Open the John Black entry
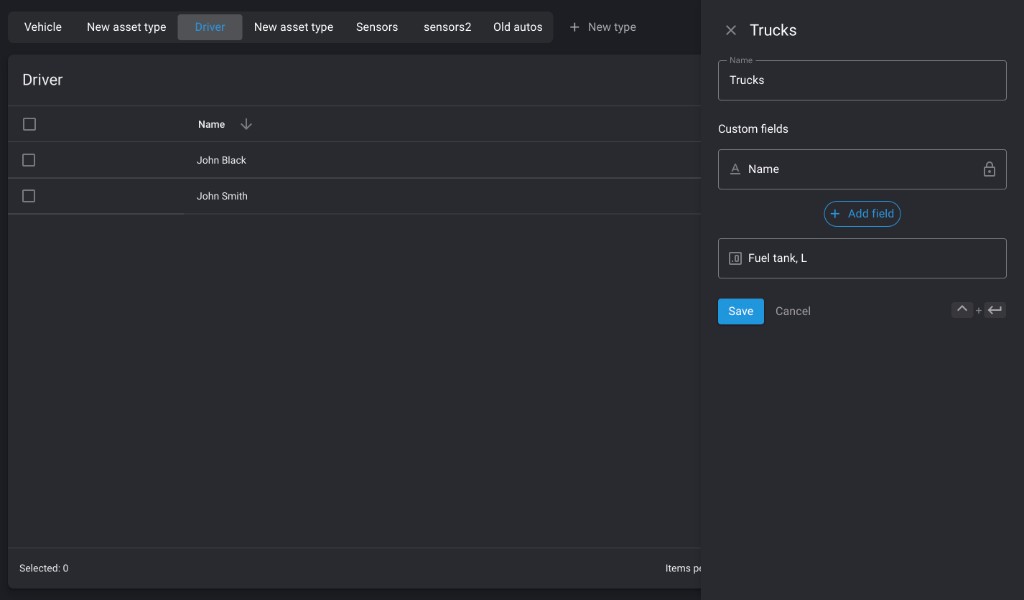The width and height of the screenshot is (1024, 600). pyautogui.click(x=221, y=160)
